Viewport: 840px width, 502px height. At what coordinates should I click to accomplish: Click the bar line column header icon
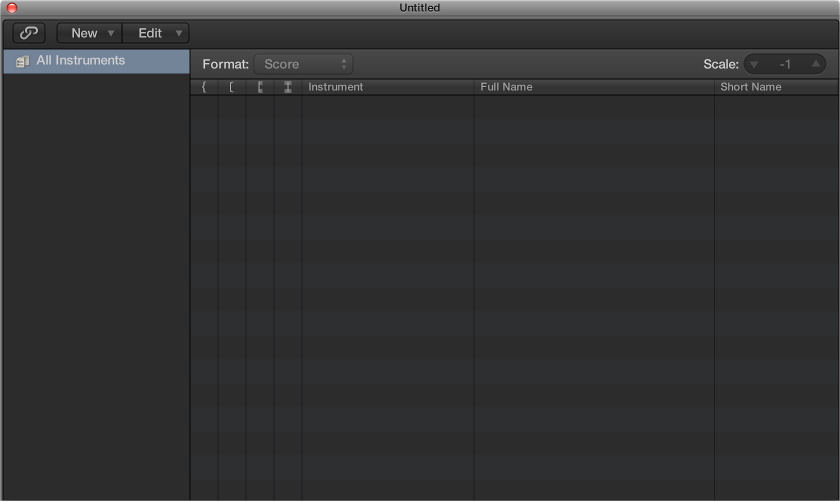pyautogui.click(x=288, y=87)
